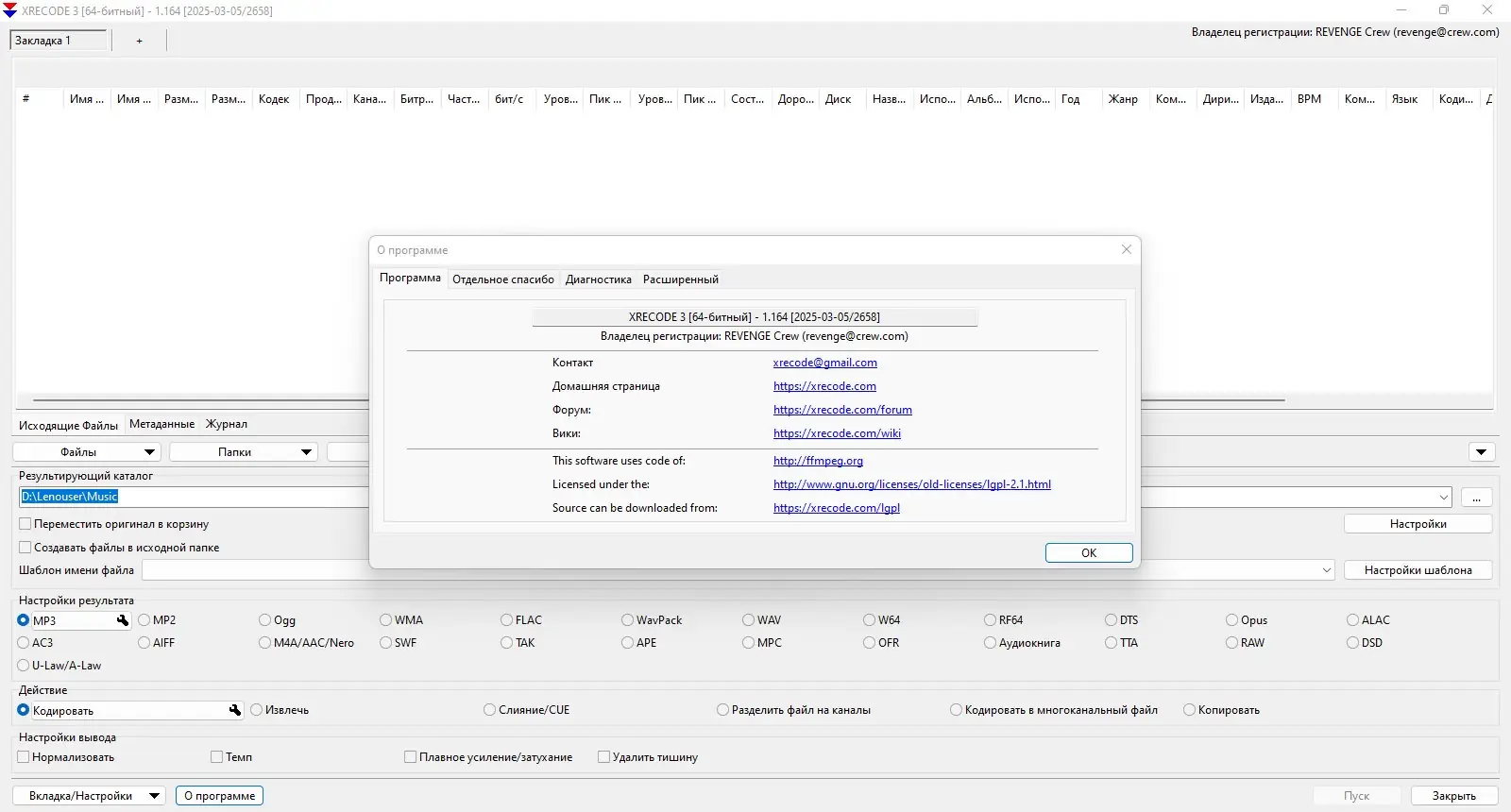Open the Метаданные tab

161,424
